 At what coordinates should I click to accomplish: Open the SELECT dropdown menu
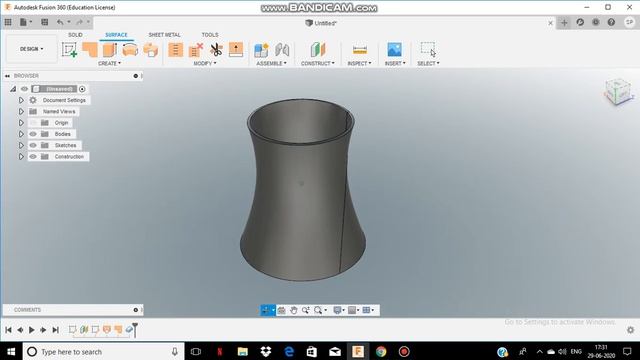click(428, 63)
